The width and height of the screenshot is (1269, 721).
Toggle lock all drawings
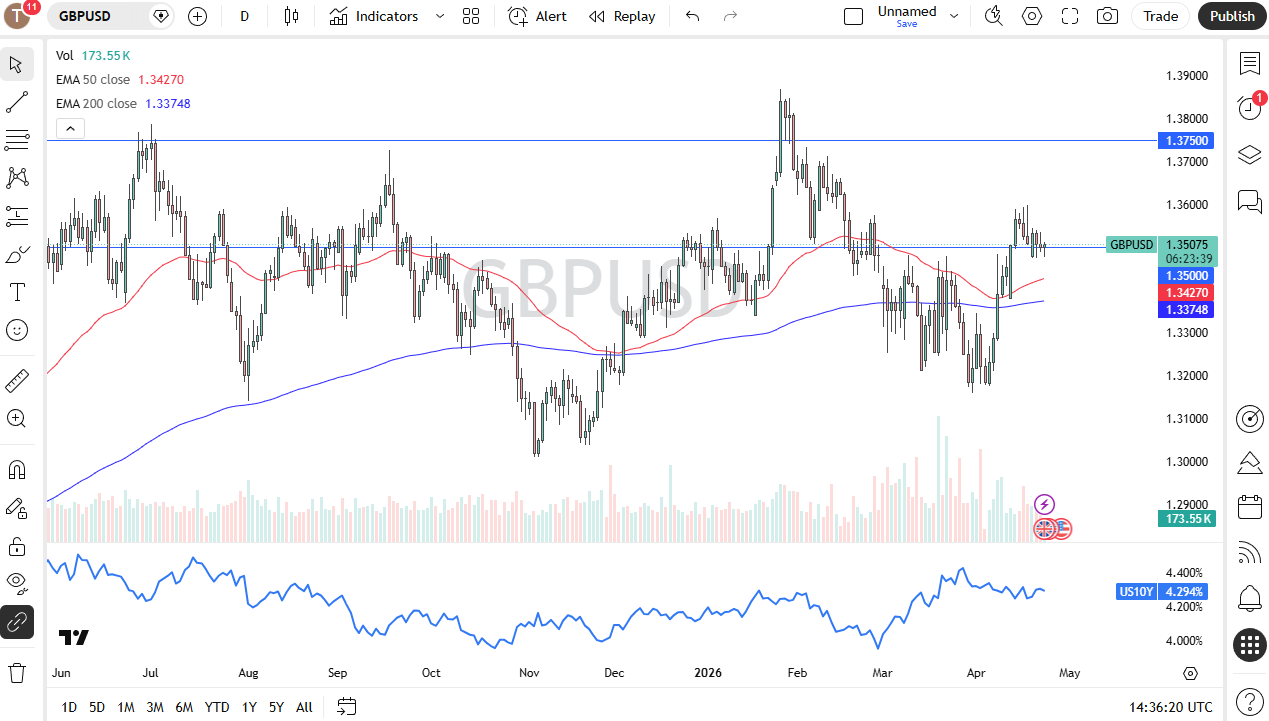click(17, 546)
